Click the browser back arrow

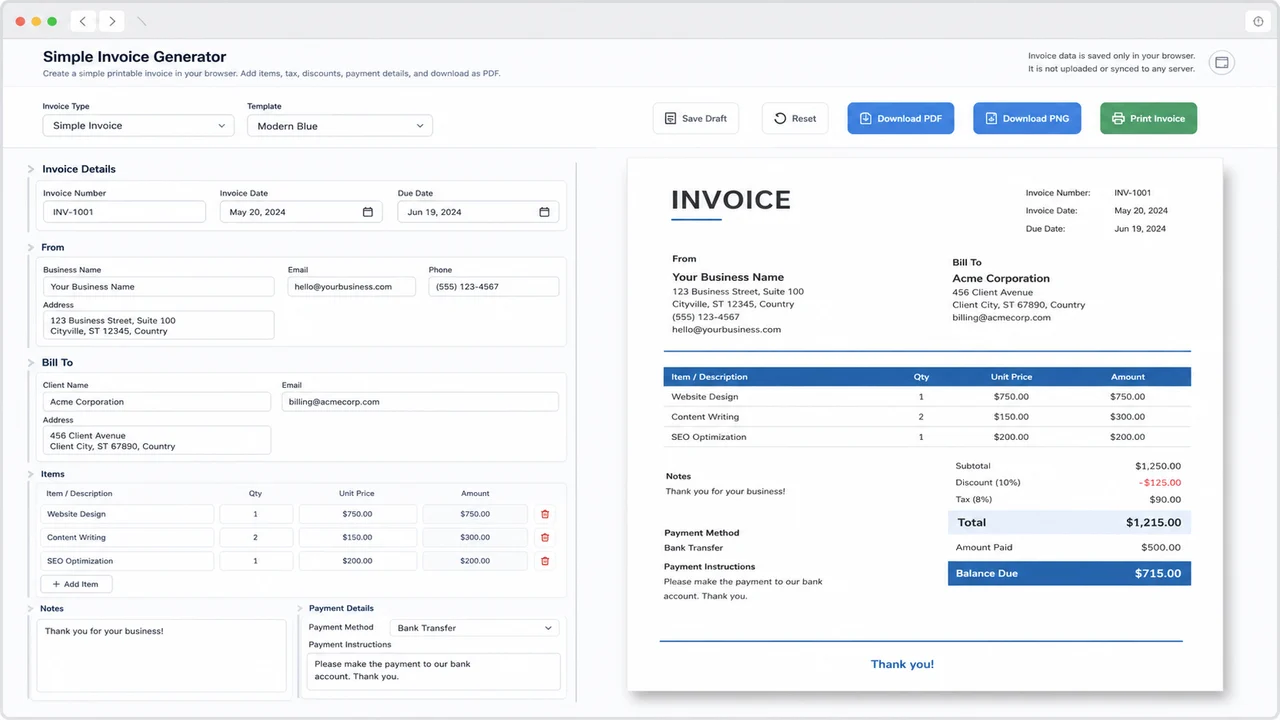tap(83, 21)
